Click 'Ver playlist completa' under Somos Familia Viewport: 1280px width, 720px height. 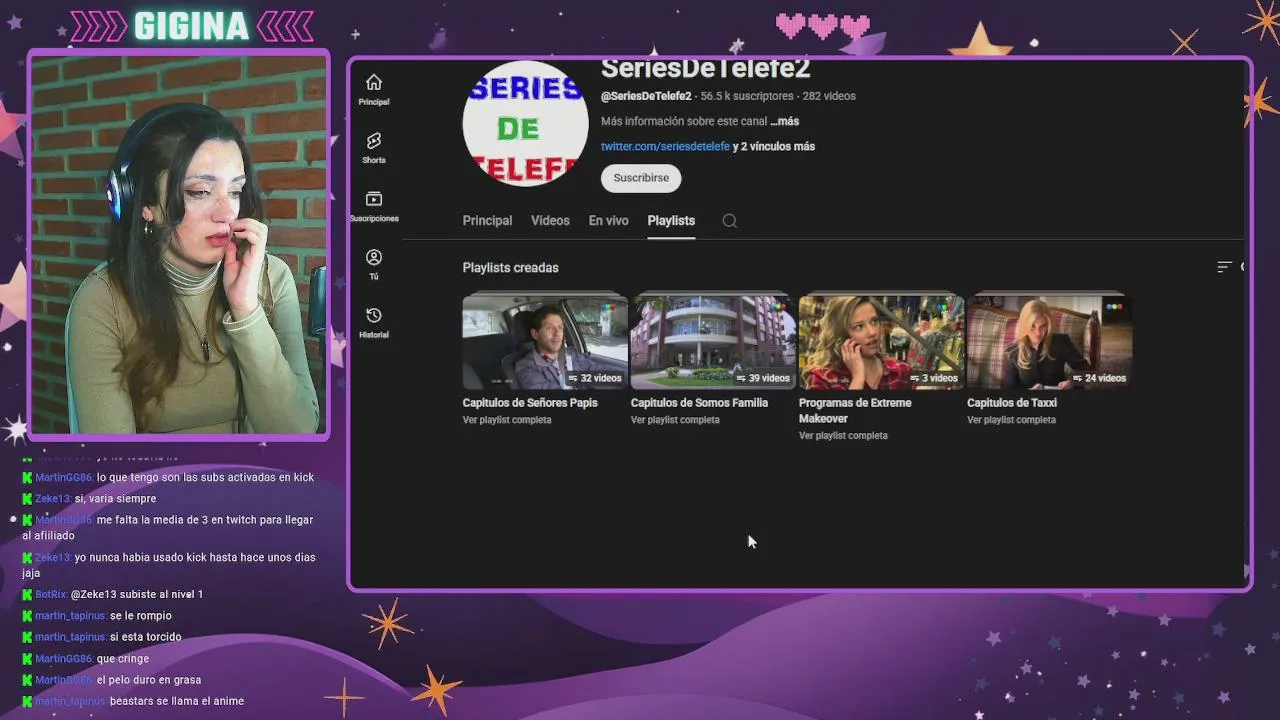tap(675, 420)
